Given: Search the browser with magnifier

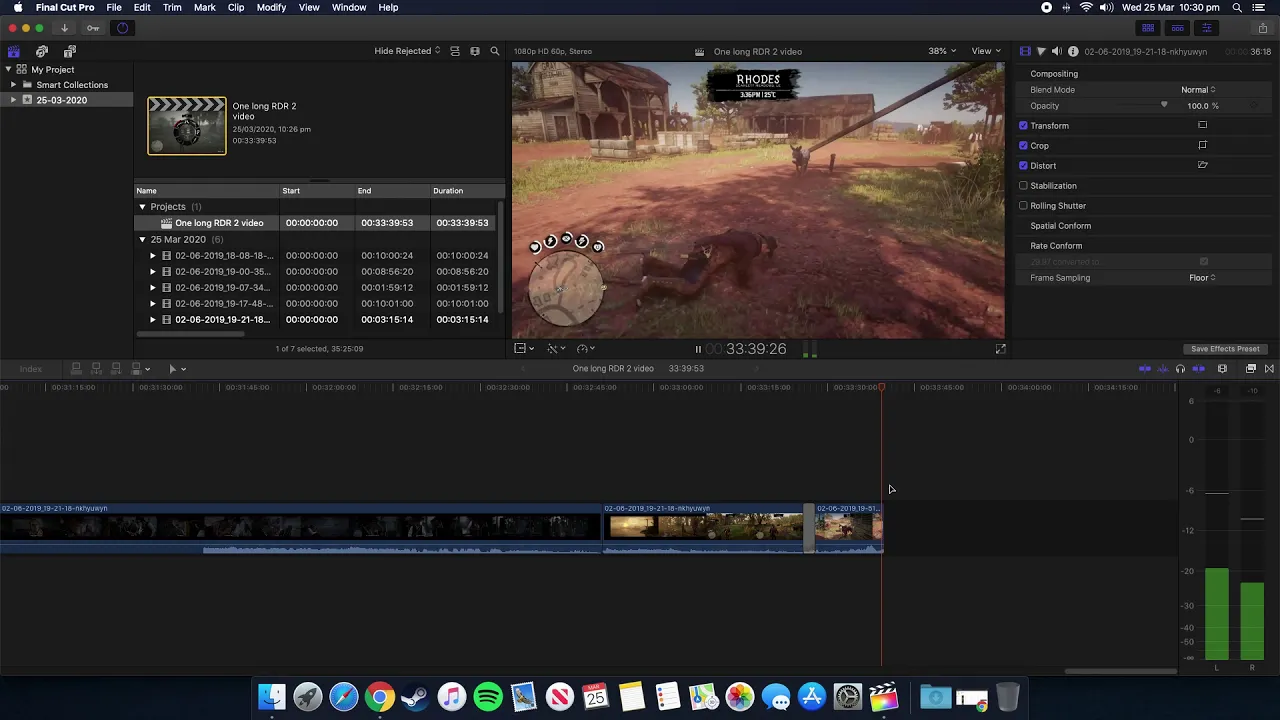Looking at the screenshot, I should [494, 51].
